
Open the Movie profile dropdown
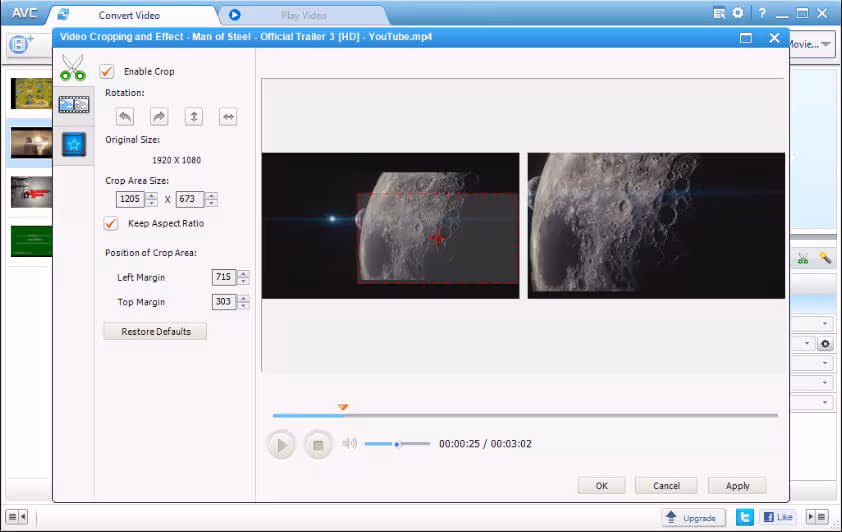pyautogui.click(x=826, y=44)
